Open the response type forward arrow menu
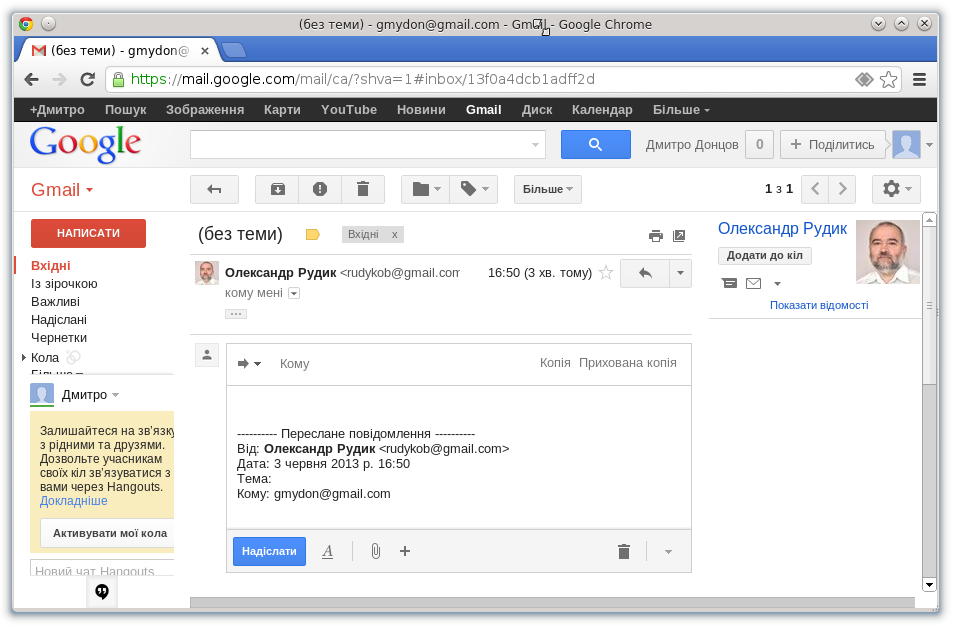953x627 pixels. [249, 364]
